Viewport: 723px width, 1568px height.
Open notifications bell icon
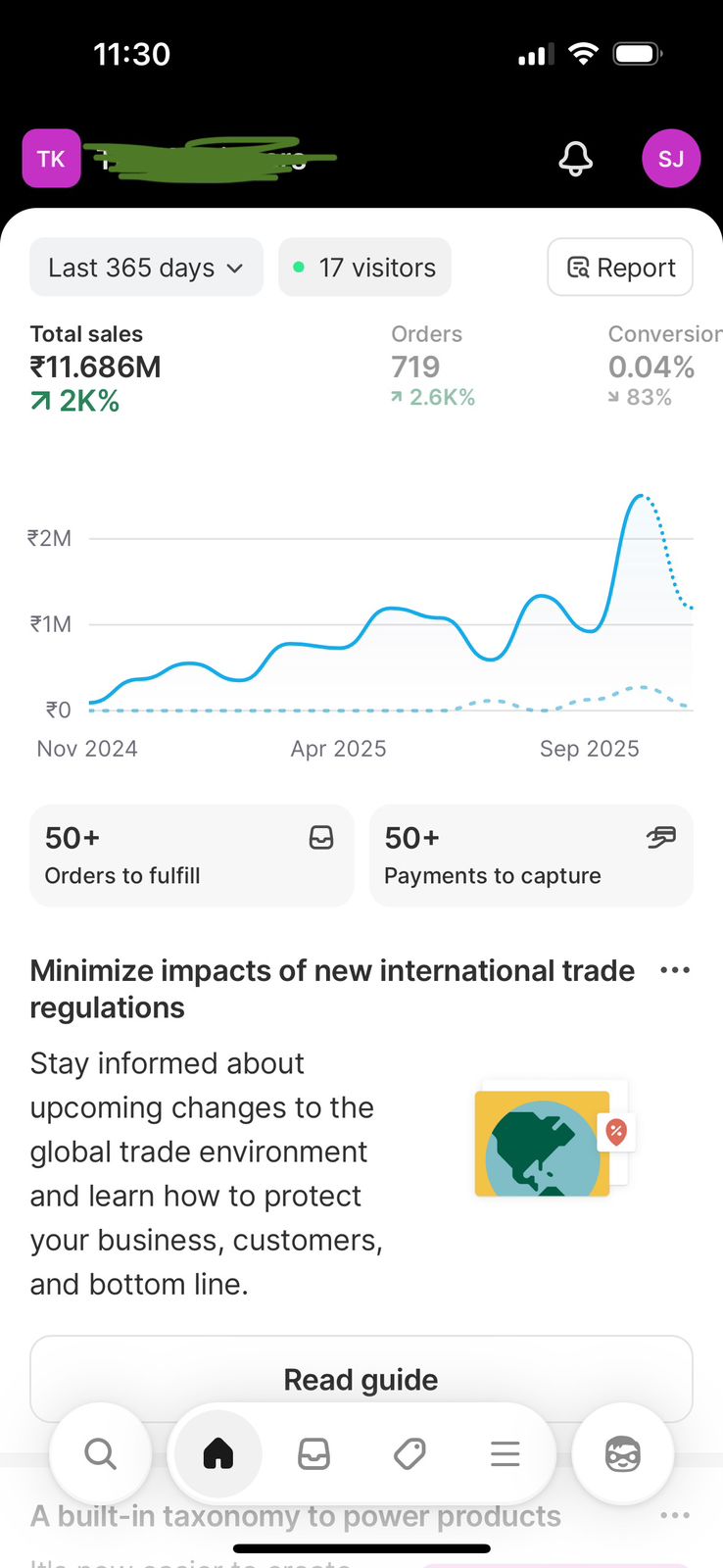click(576, 158)
